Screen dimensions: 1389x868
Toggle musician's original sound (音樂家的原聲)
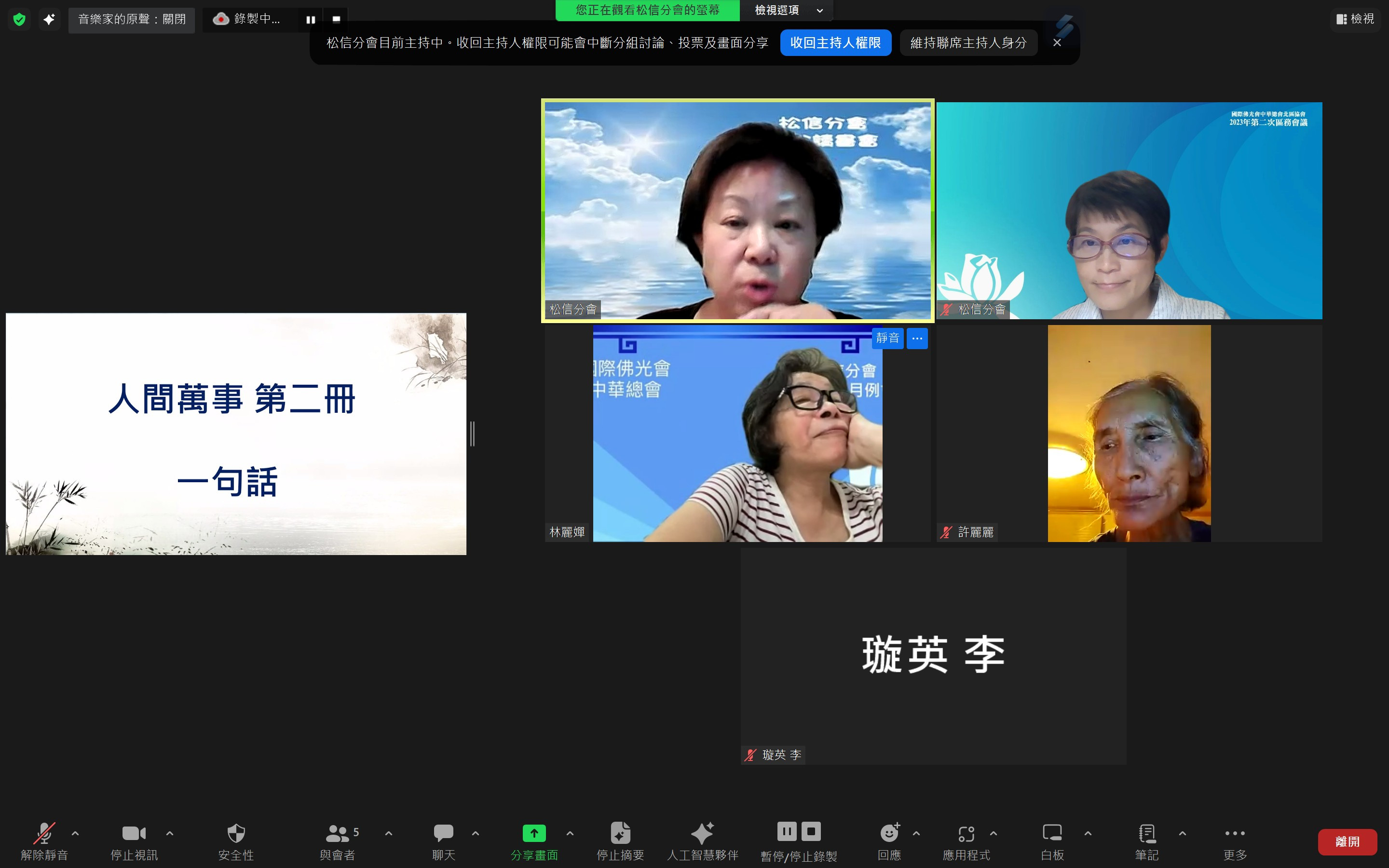coord(132,19)
